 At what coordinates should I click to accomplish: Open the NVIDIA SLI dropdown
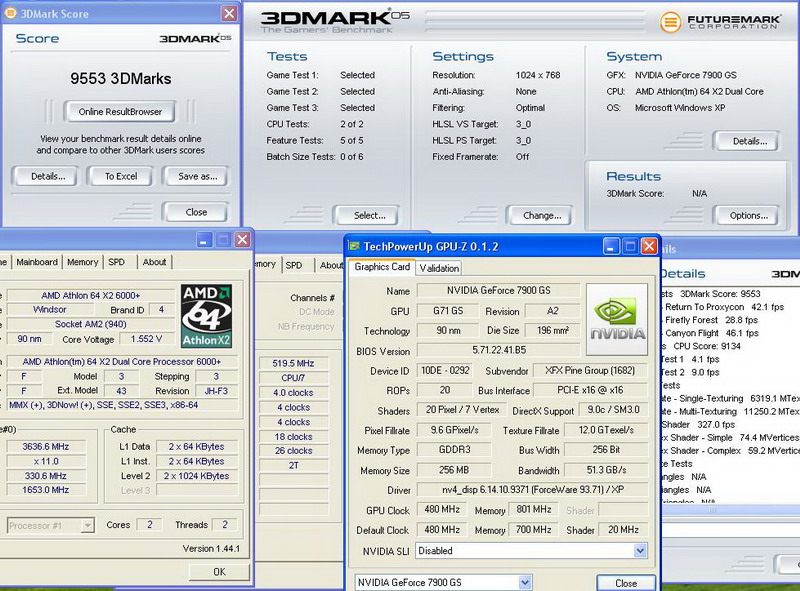point(640,551)
